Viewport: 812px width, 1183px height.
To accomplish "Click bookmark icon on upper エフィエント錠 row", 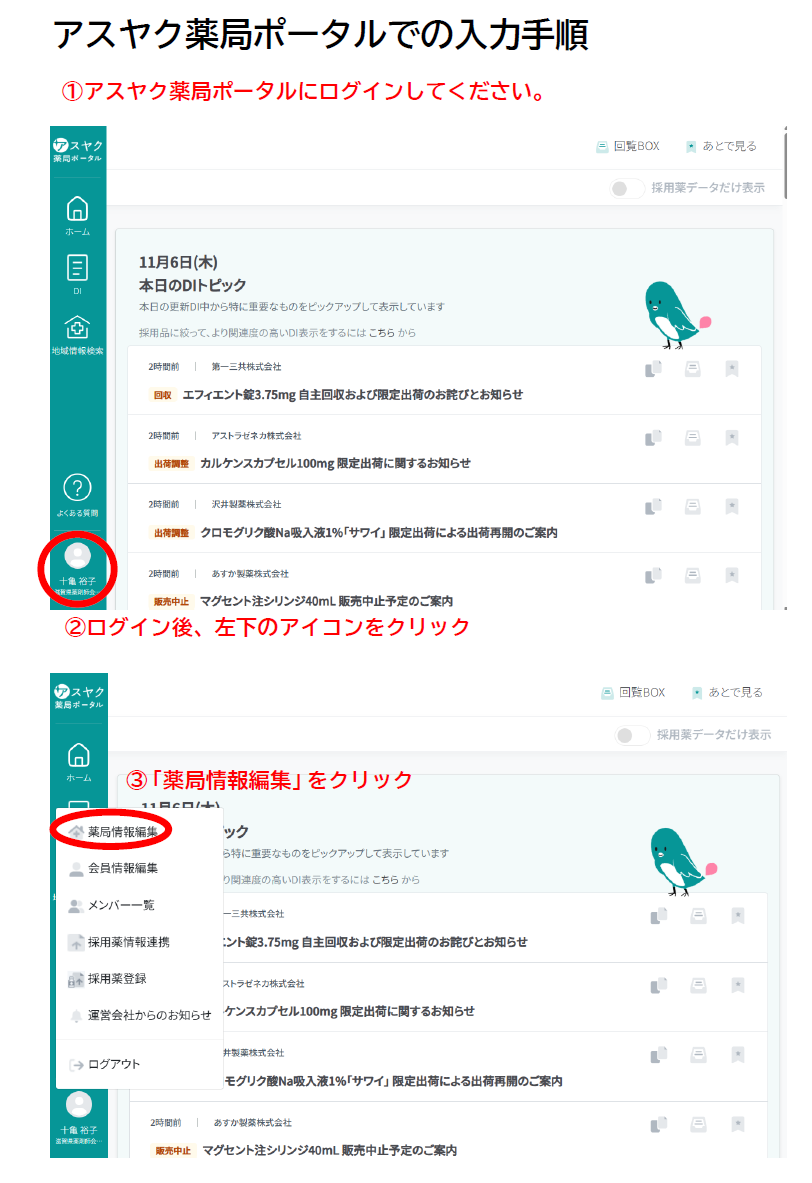I will 731,368.
